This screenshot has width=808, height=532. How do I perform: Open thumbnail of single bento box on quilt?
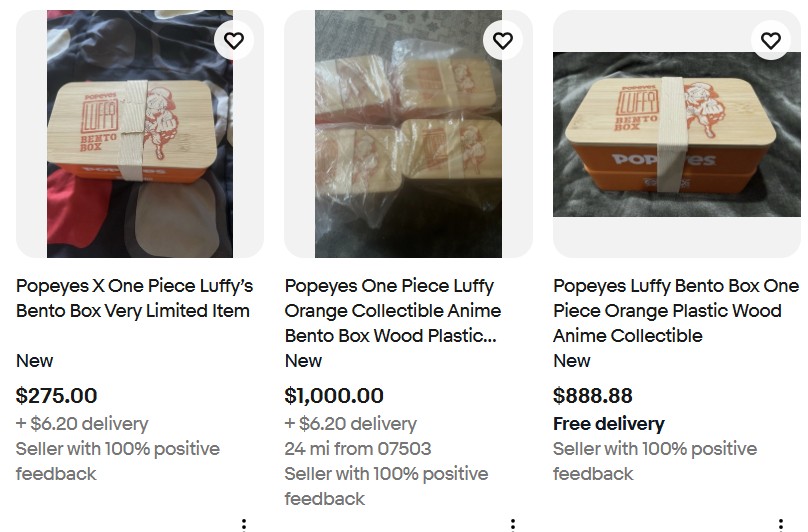click(140, 134)
